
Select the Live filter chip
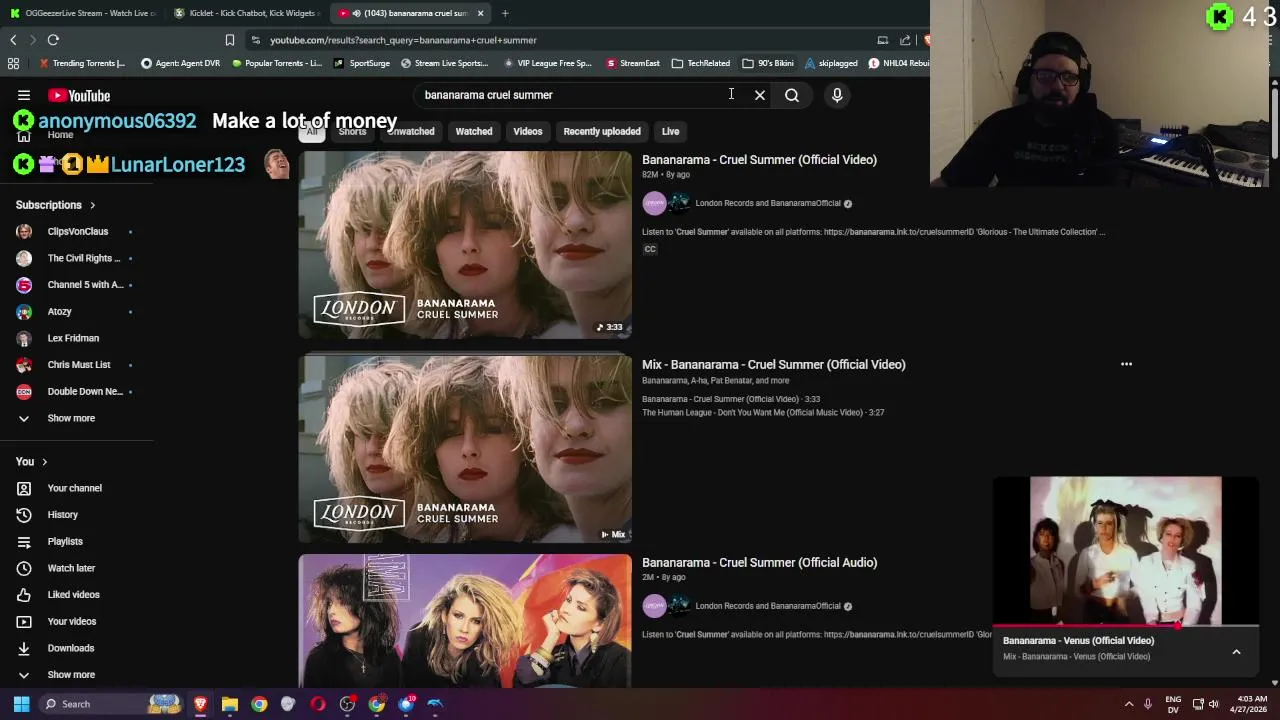[670, 131]
